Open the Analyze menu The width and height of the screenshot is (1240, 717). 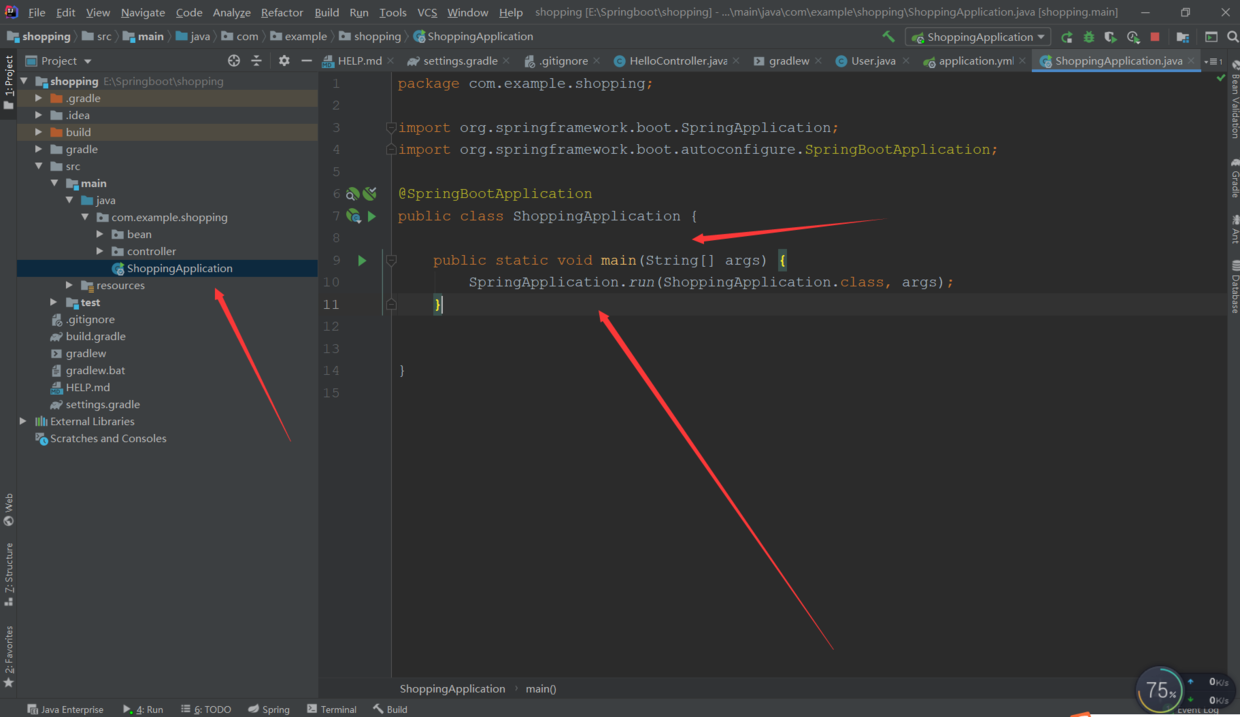click(x=232, y=12)
